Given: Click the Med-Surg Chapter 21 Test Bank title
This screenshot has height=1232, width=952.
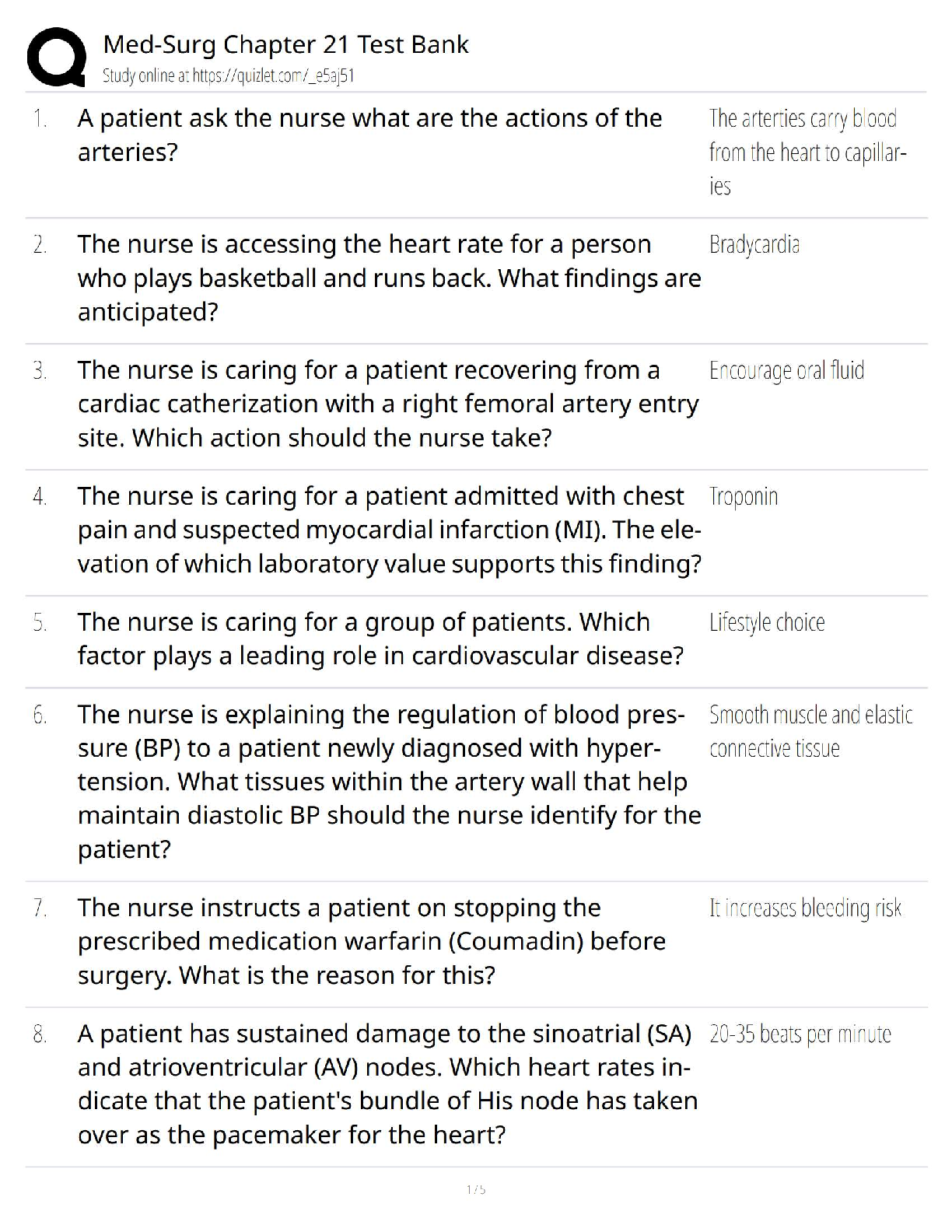Looking at the screenshot, I should [x=285, y=45].
